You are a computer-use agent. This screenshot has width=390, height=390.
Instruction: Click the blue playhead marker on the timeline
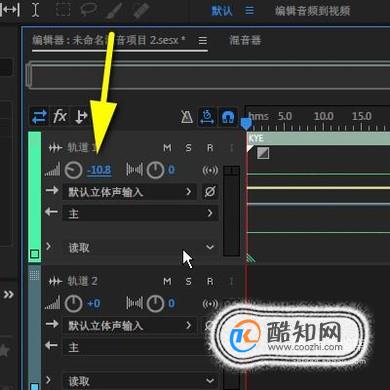[246, 123]
